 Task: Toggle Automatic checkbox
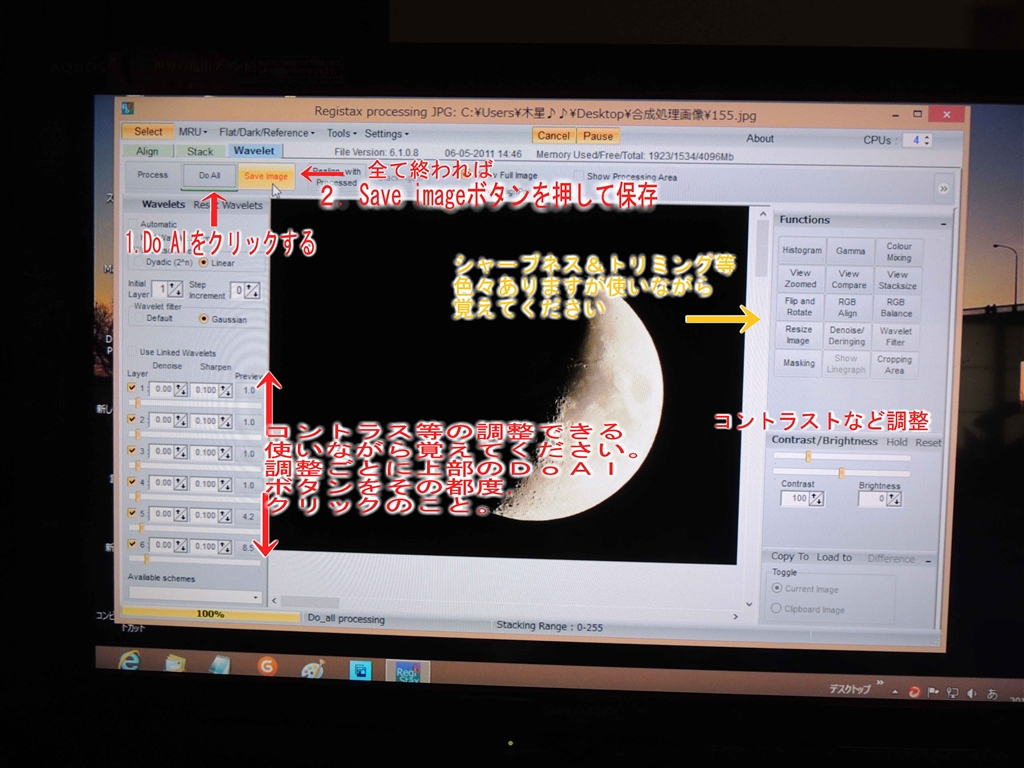[133, 223]
